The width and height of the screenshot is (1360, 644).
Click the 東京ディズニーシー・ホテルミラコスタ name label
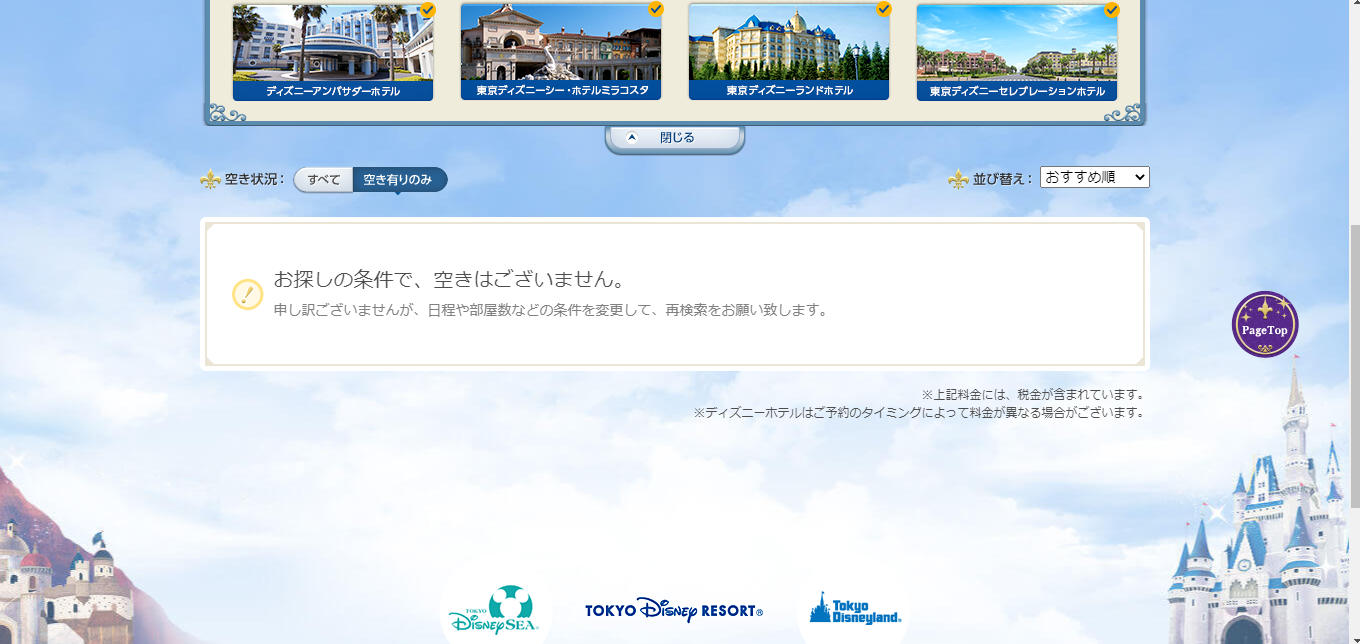click(x=562, y=91)
